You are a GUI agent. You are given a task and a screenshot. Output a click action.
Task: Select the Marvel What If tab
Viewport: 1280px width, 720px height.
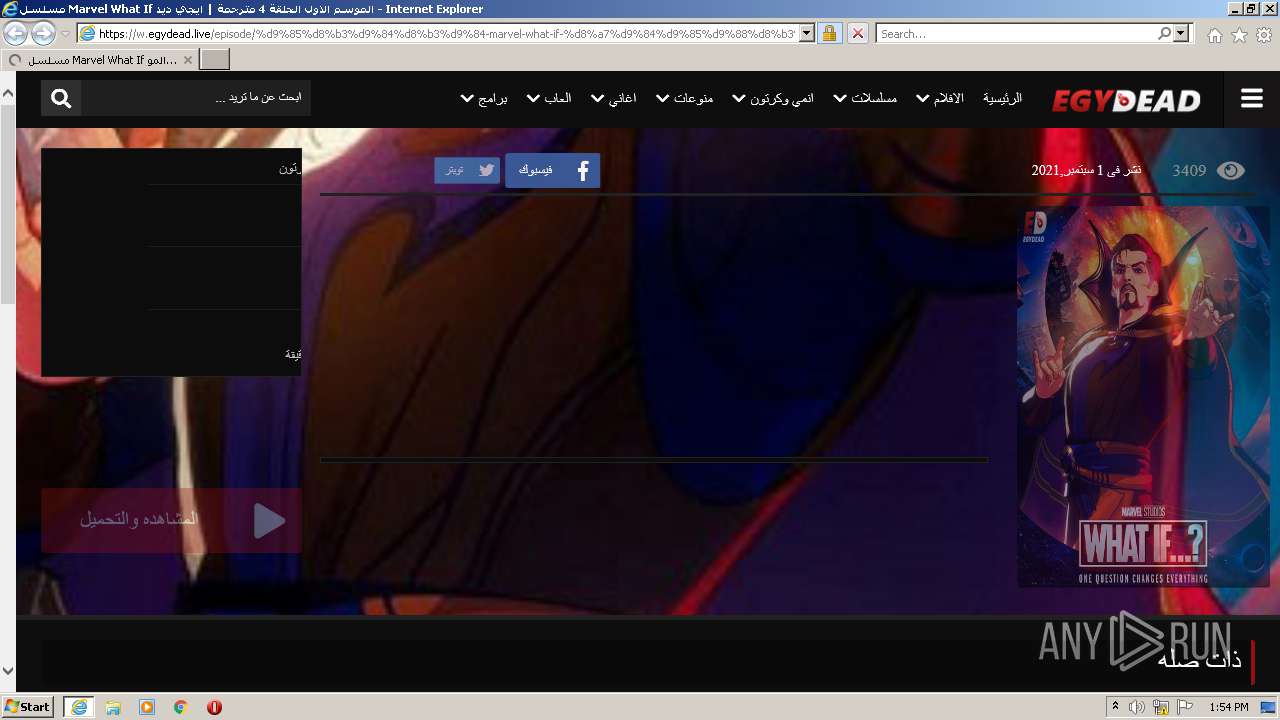point(99,60)
